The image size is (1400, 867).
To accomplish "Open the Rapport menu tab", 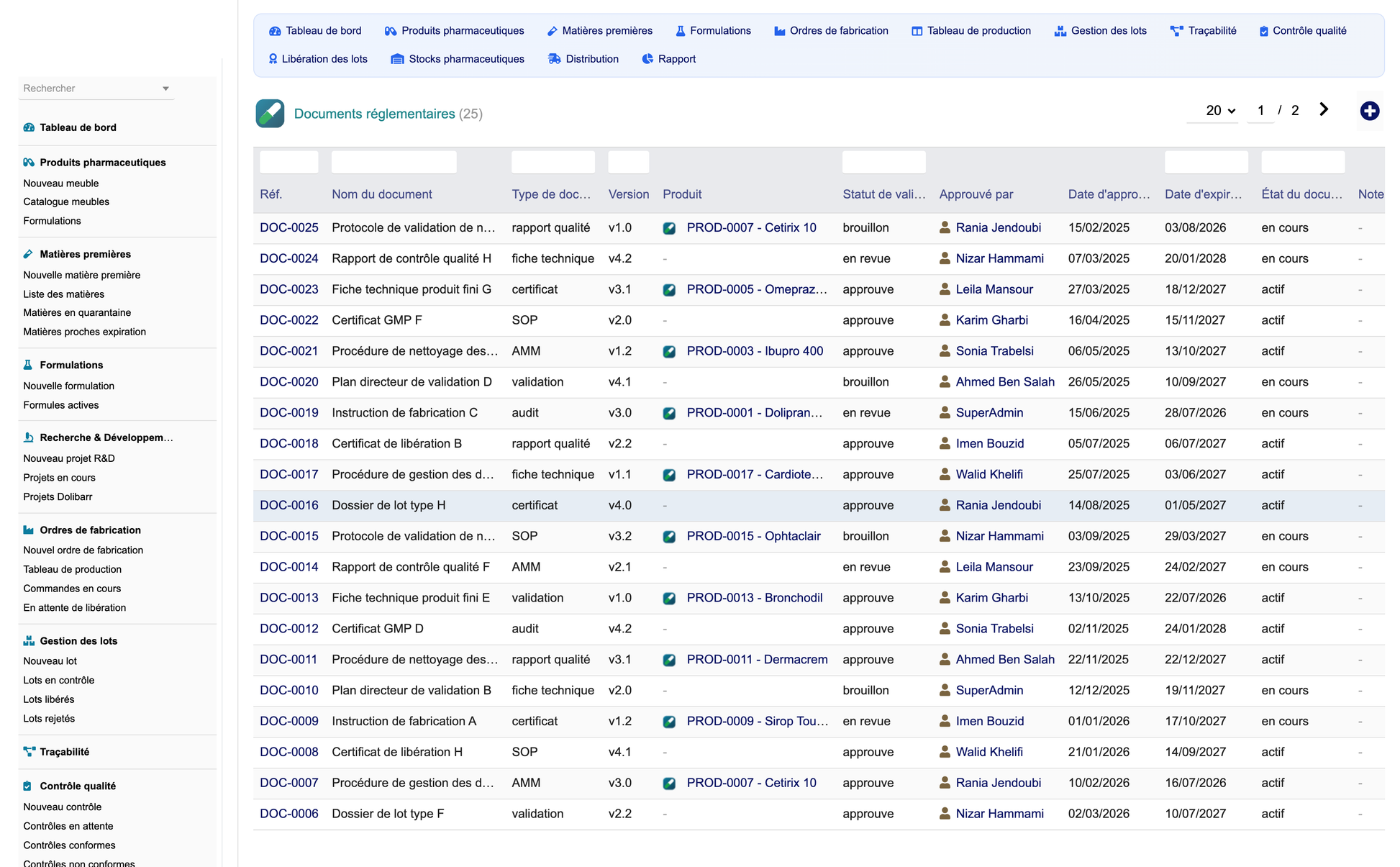I will pyautogui.click(x=669, y=59).
